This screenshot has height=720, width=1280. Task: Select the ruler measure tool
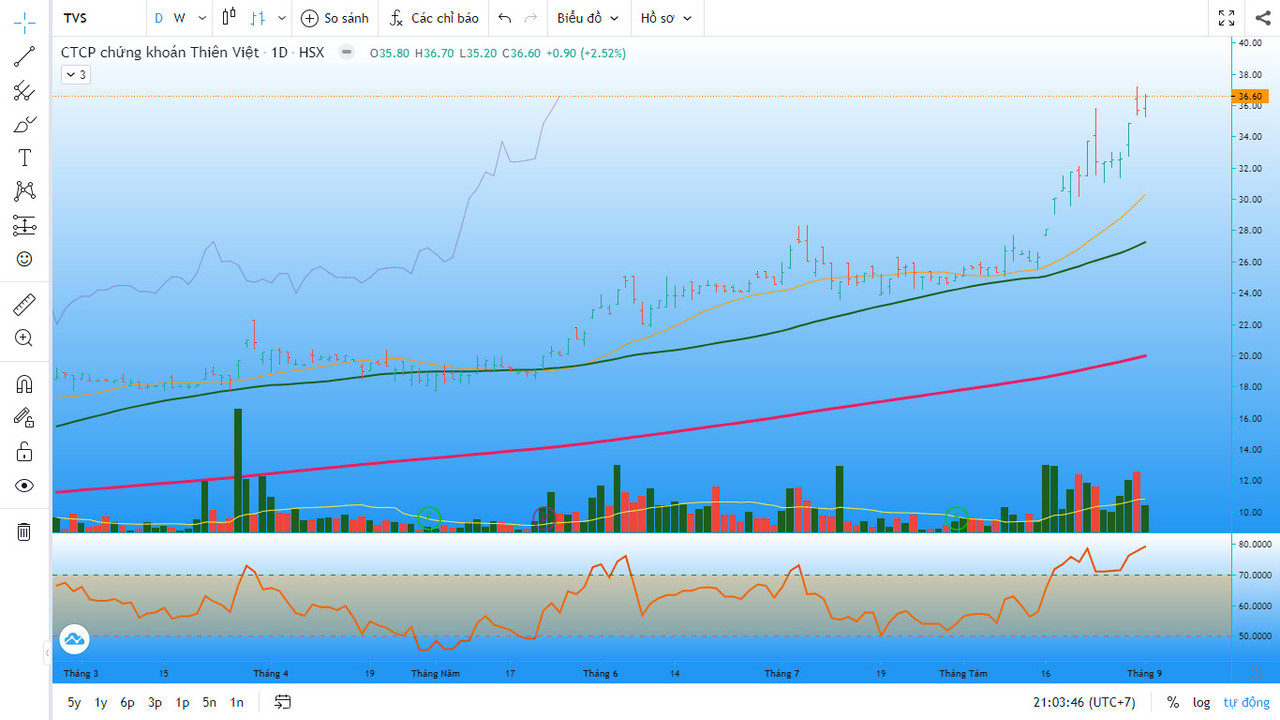(x=24, y=304)
